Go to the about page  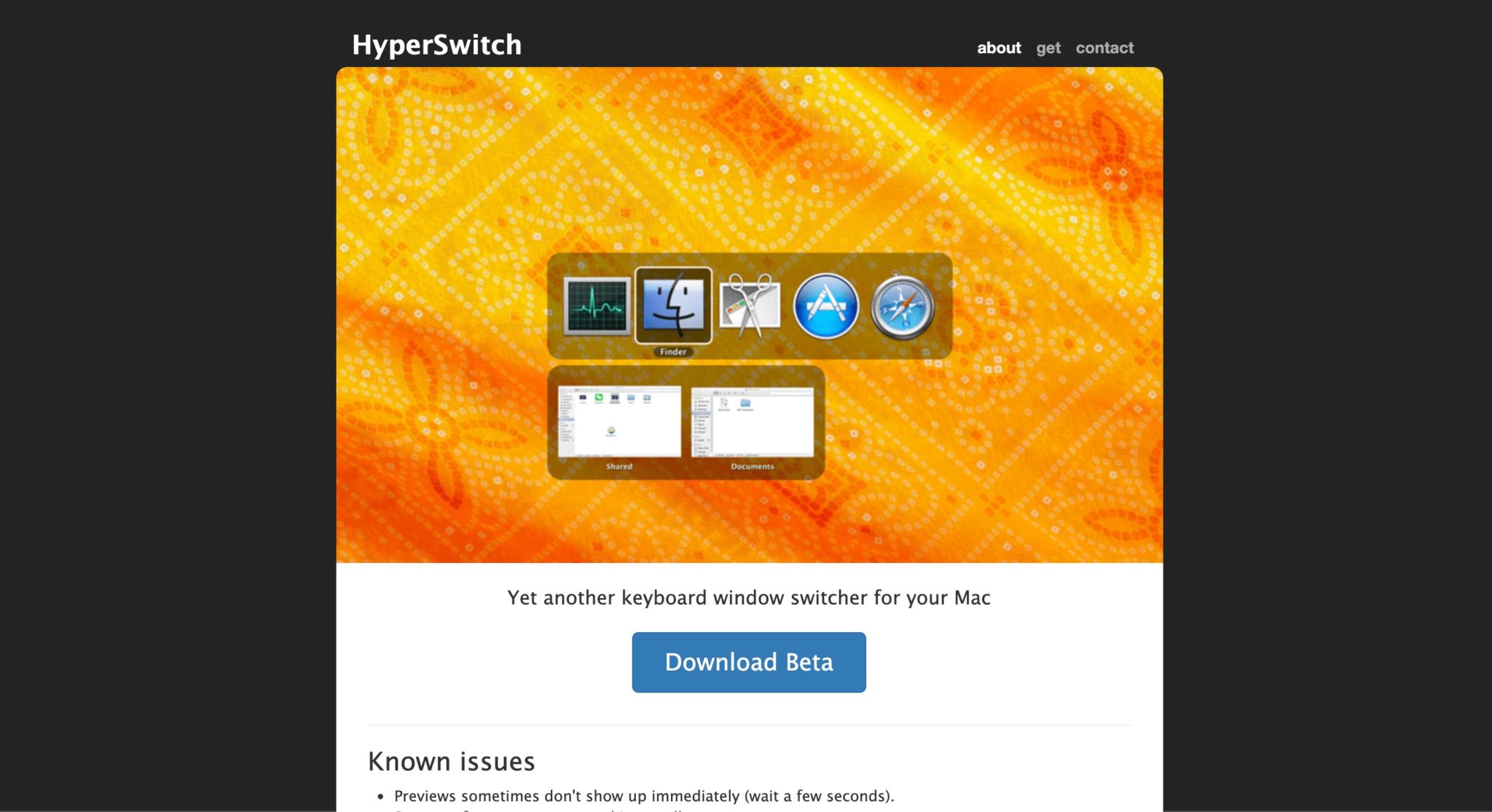click(x=999, y=48)
